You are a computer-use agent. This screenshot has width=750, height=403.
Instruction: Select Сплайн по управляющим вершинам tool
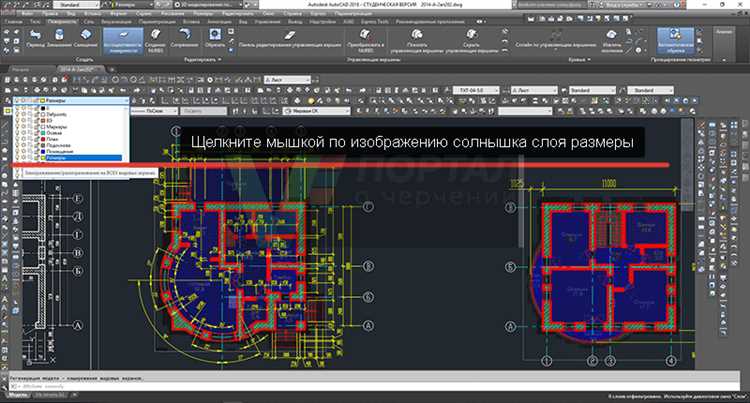(x=555, y=38)
